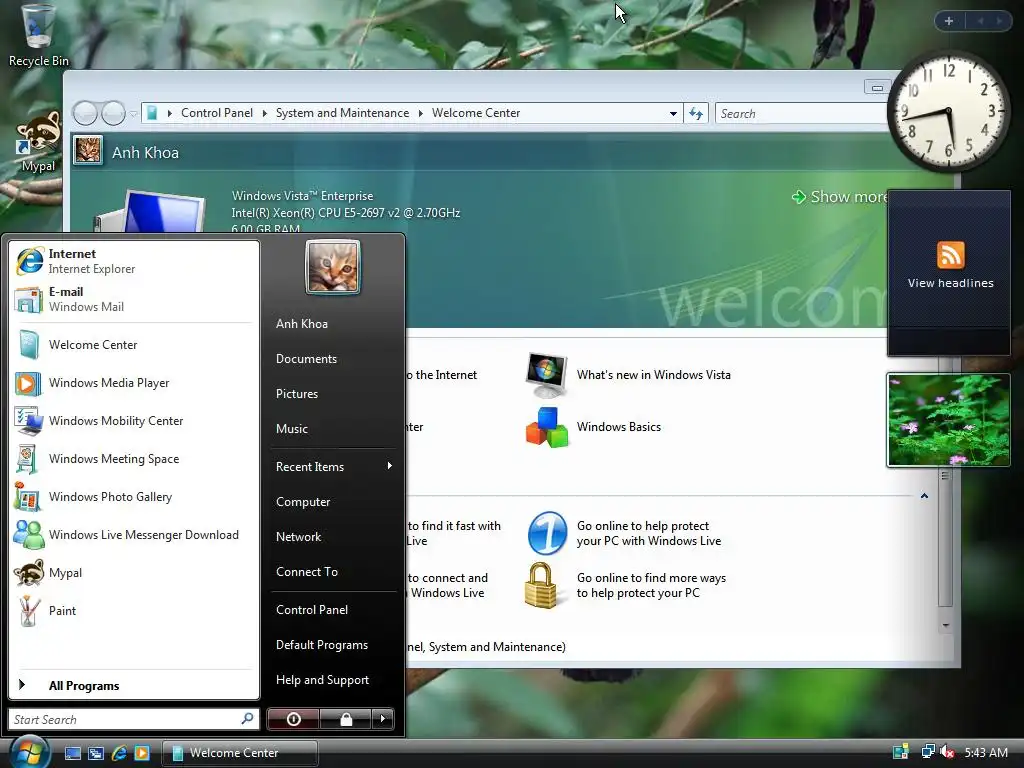Expand arrow after System and Maintenance breadcrumb
Image resolution: width=1024 pixels, height=768 pixels.
tap(421, 114)
